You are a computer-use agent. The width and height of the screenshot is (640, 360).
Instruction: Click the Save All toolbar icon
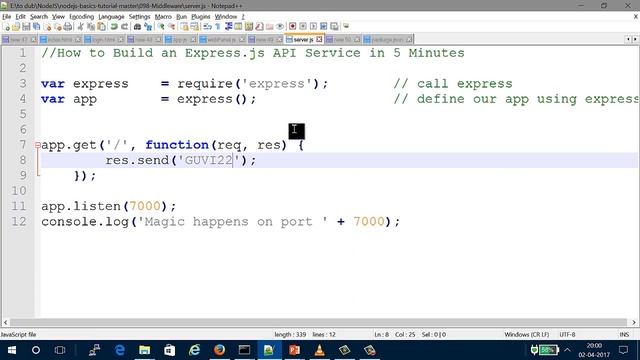(x=36, y=27)
